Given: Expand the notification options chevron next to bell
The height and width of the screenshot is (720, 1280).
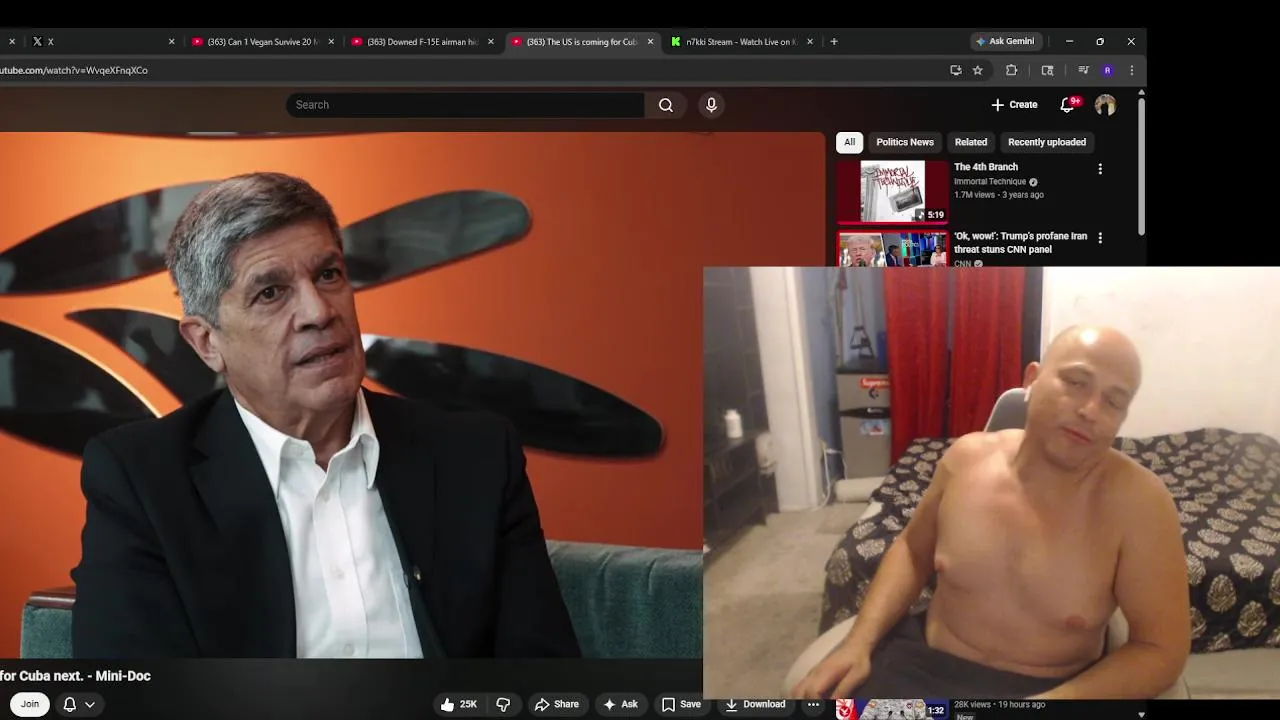Looking at the screenshot, I should (90, 704).
